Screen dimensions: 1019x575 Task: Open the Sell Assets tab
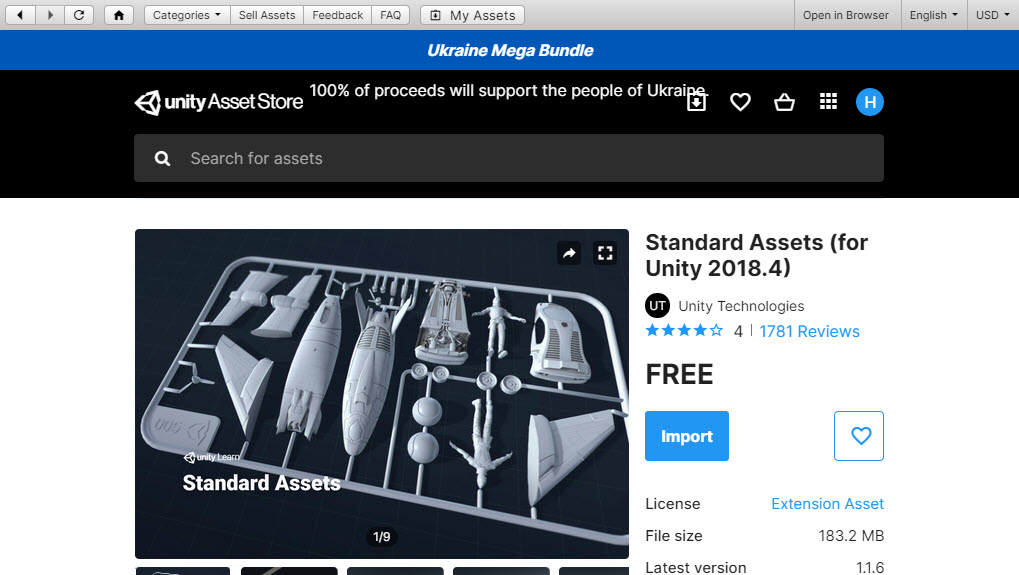click(x=267, y=15)
